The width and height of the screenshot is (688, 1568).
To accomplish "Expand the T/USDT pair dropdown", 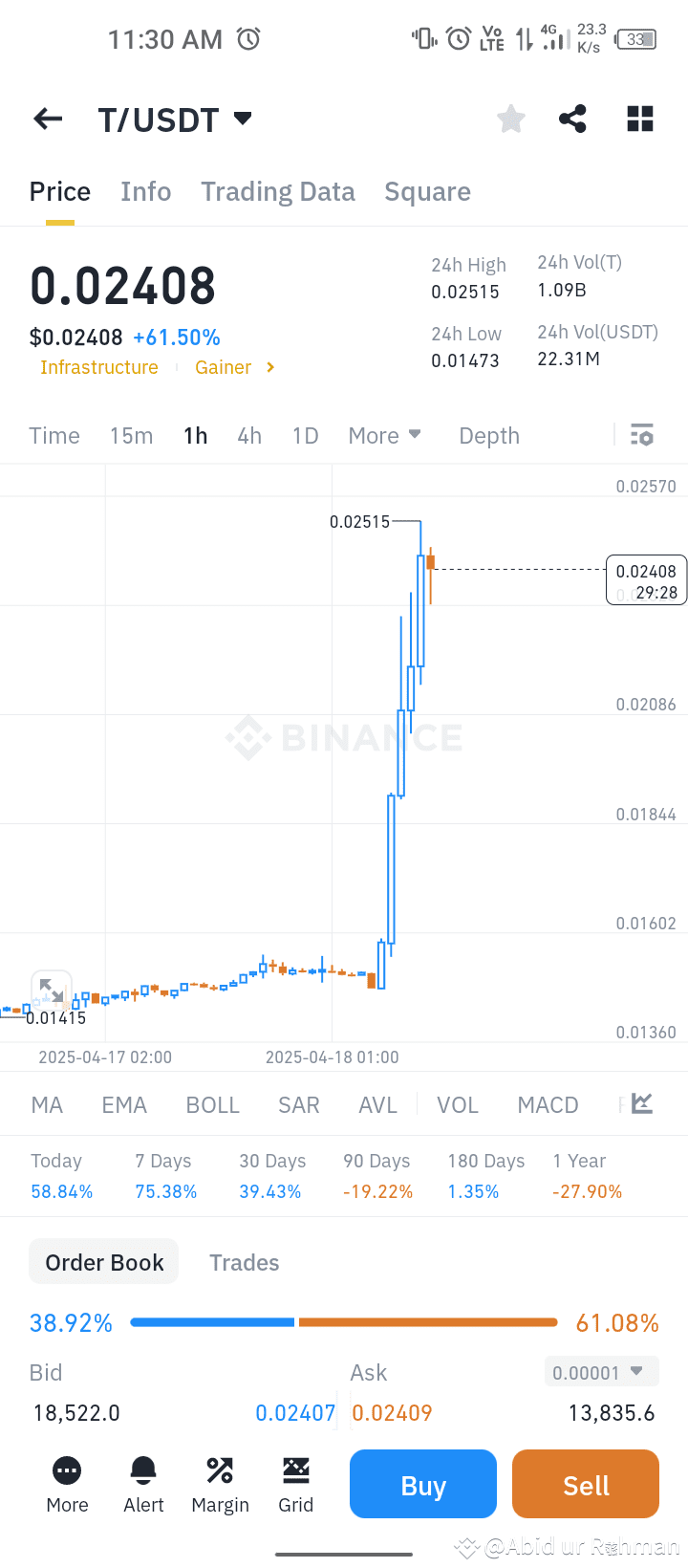I will pos(243,119).
